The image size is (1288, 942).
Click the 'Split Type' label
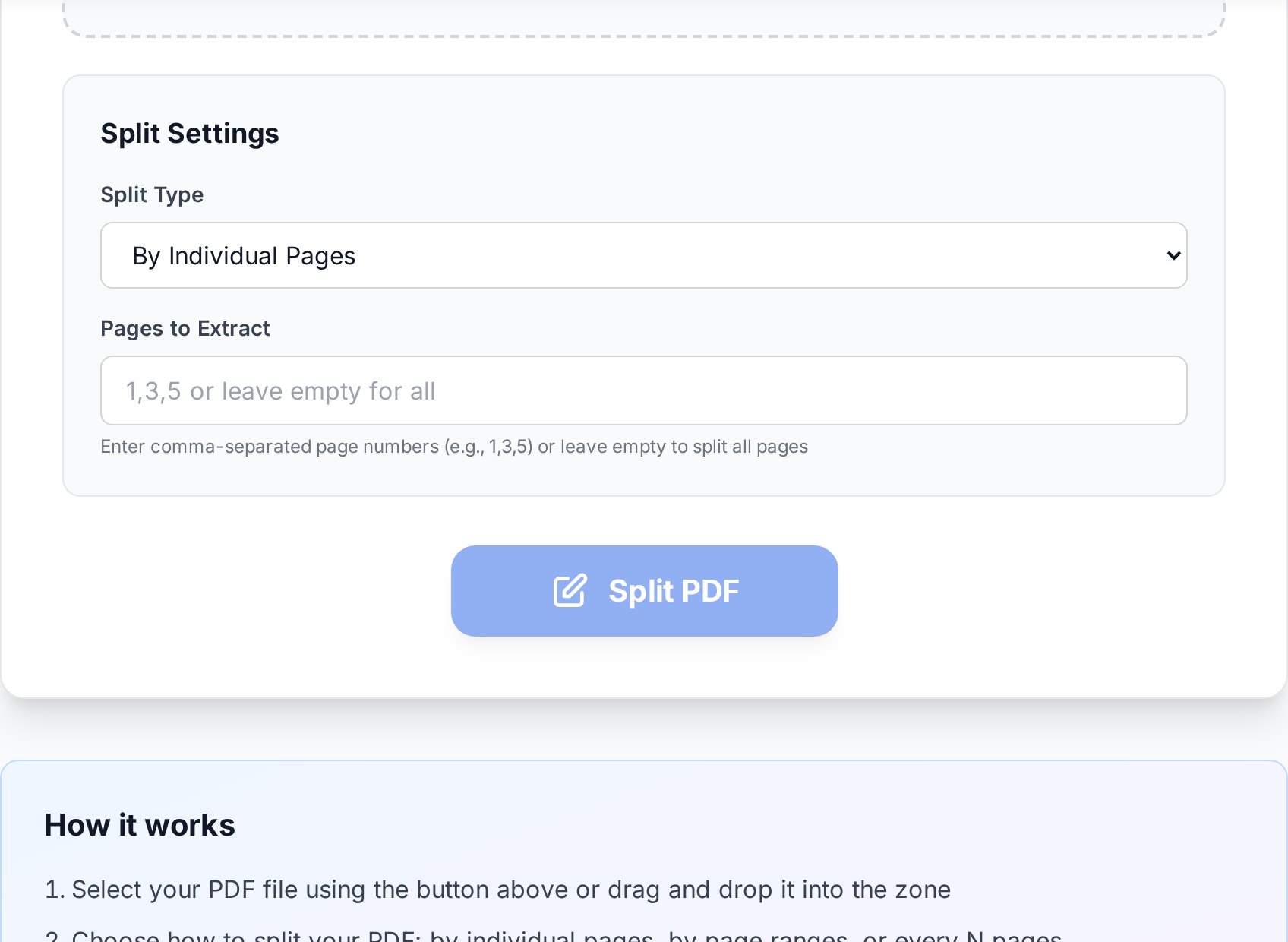152,194
